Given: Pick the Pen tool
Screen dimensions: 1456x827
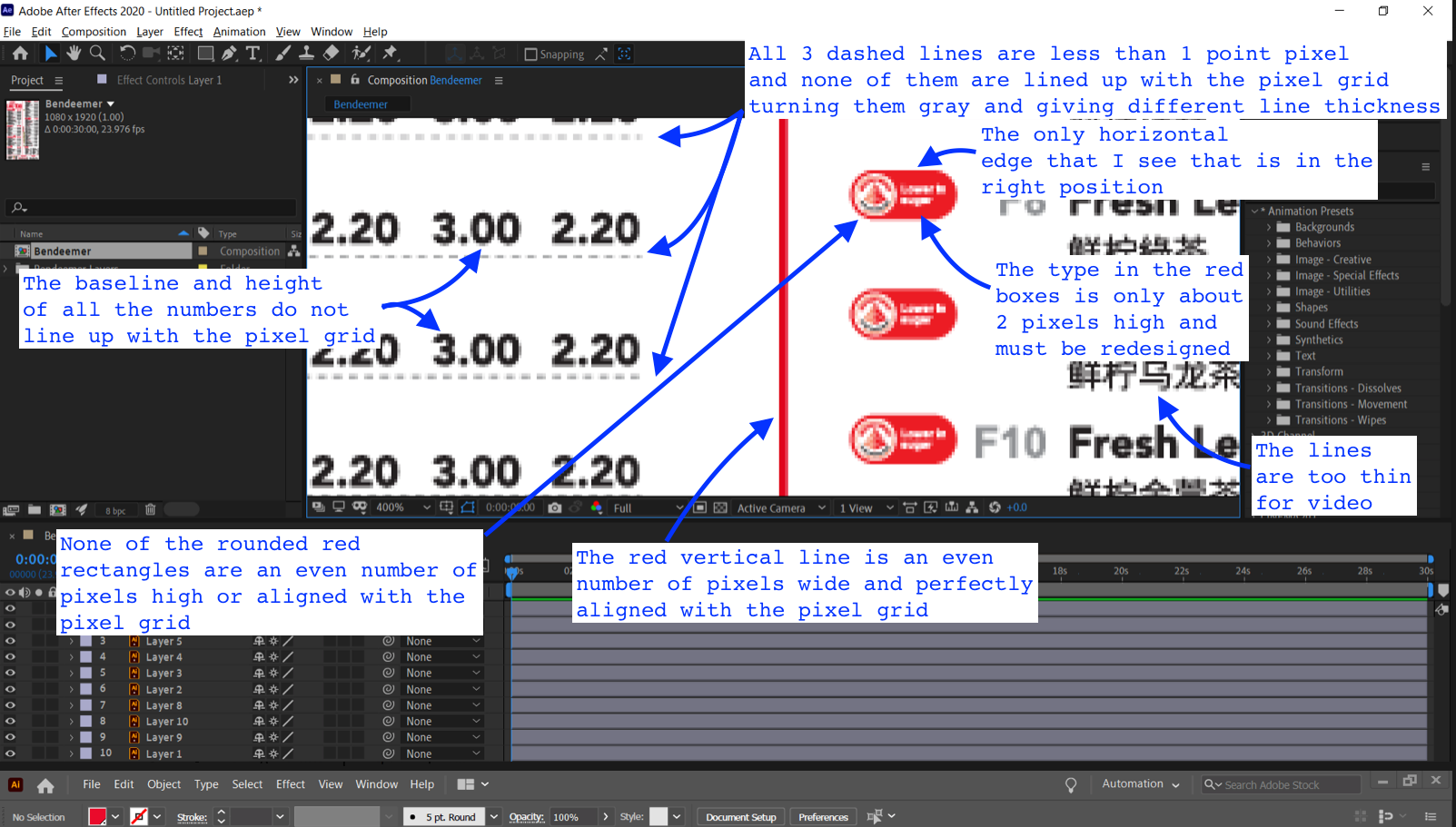Looking at the screenshot, I should click(232, 54).
